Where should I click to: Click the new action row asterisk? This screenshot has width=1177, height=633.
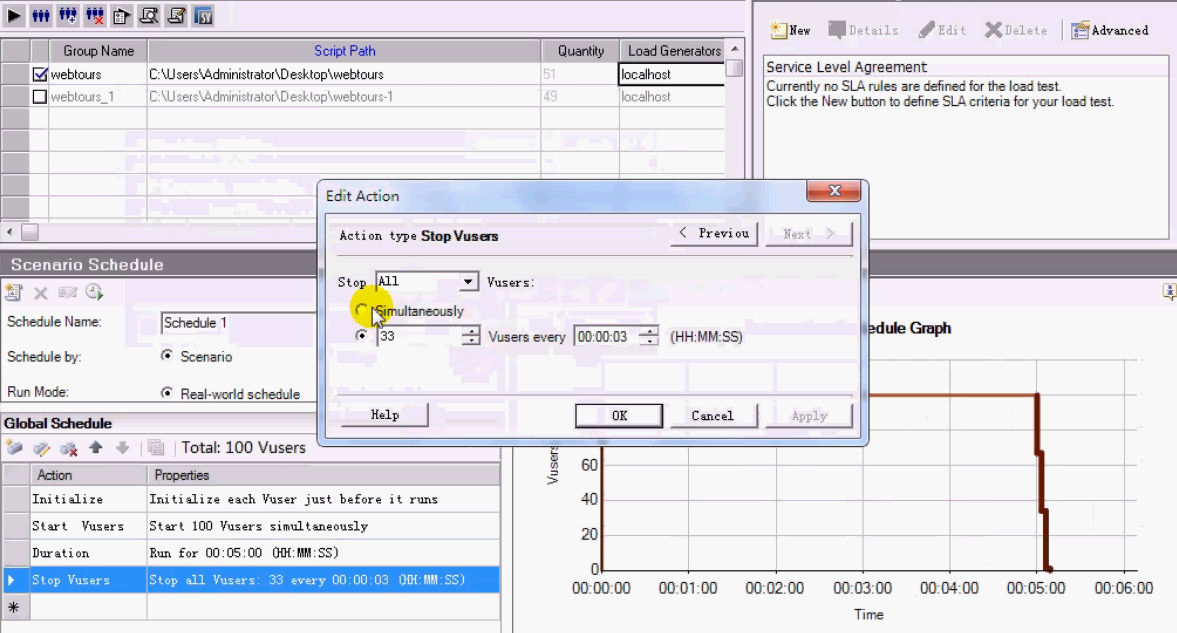coord(14,607)
